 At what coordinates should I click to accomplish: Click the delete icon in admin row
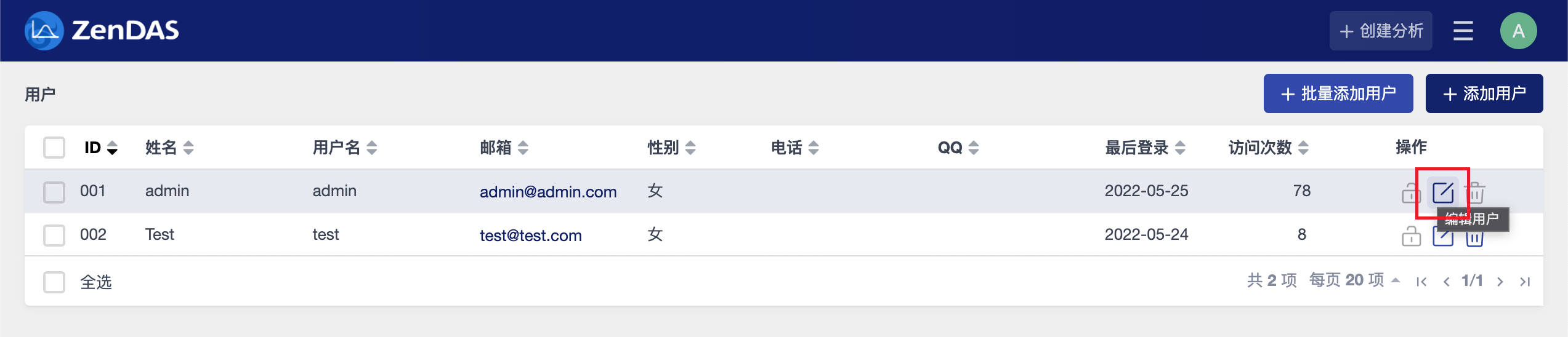(1475, 192)
